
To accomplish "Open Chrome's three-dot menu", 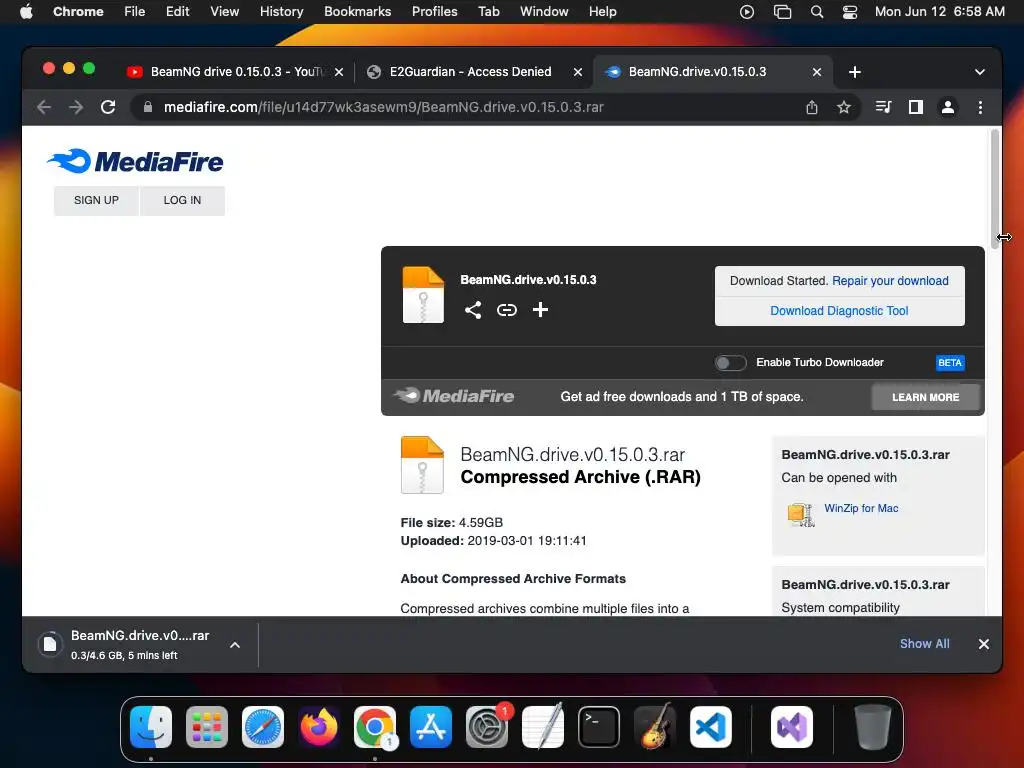I will click(980, 107).
